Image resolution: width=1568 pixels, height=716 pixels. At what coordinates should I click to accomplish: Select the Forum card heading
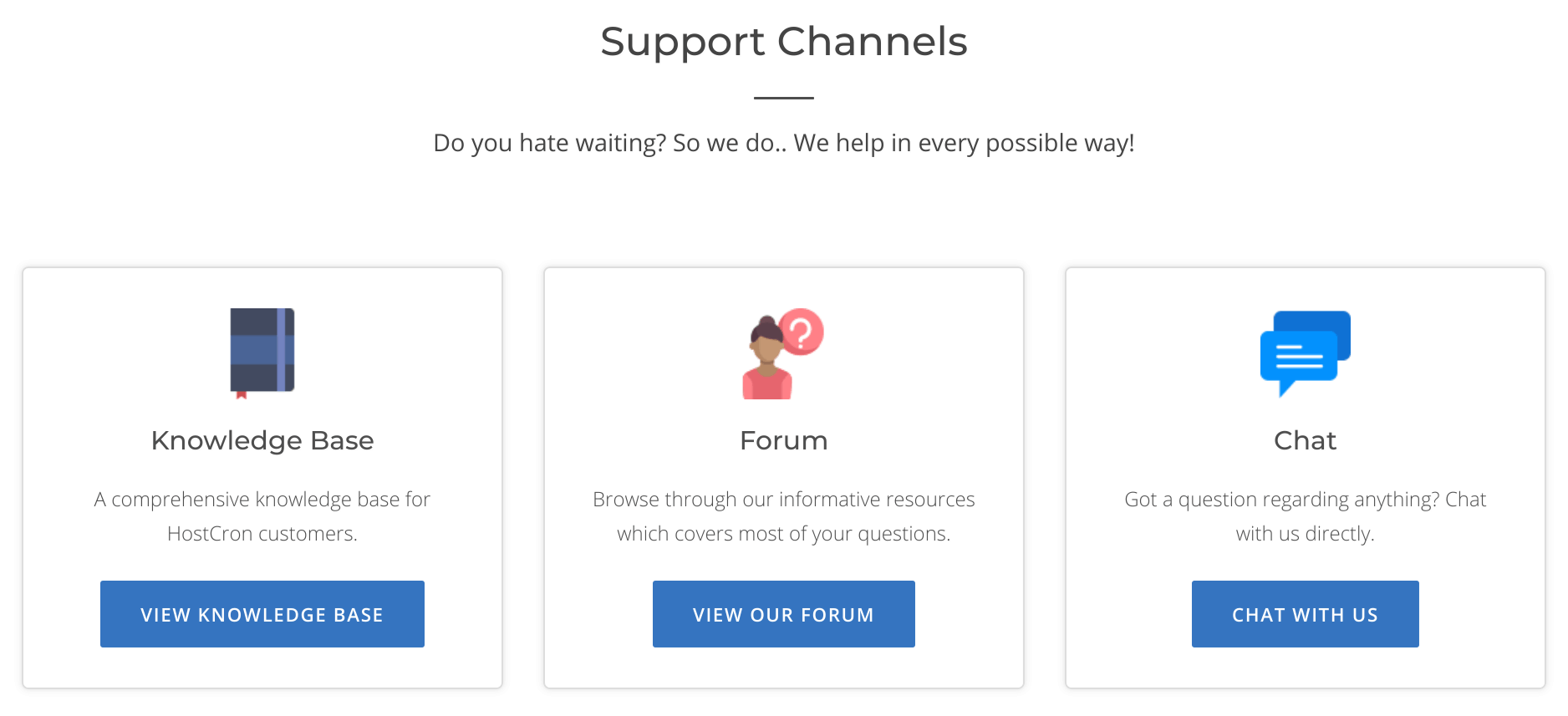click(x=784, y=440)
